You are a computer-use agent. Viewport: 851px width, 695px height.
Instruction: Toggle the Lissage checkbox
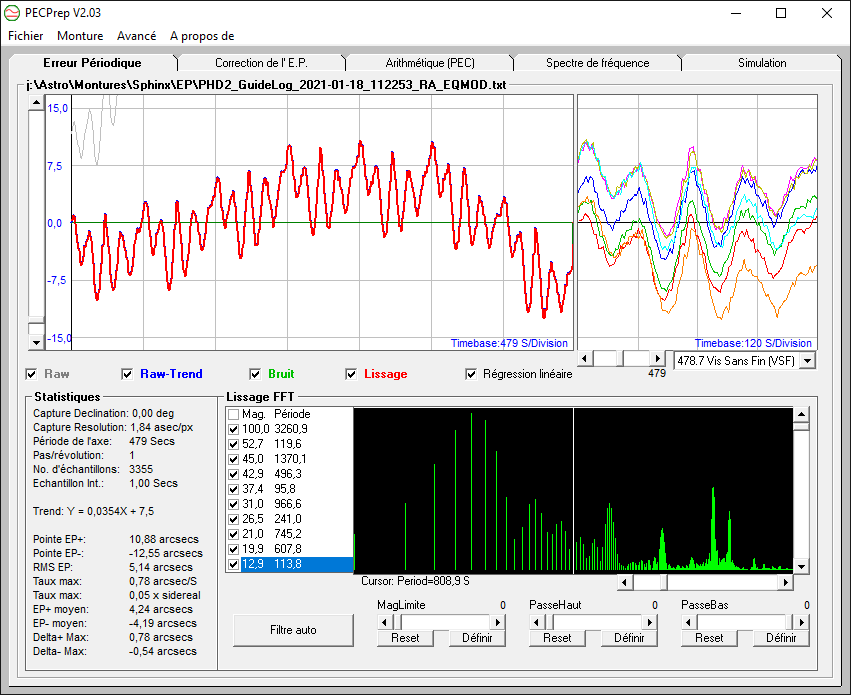coord(351,374)
